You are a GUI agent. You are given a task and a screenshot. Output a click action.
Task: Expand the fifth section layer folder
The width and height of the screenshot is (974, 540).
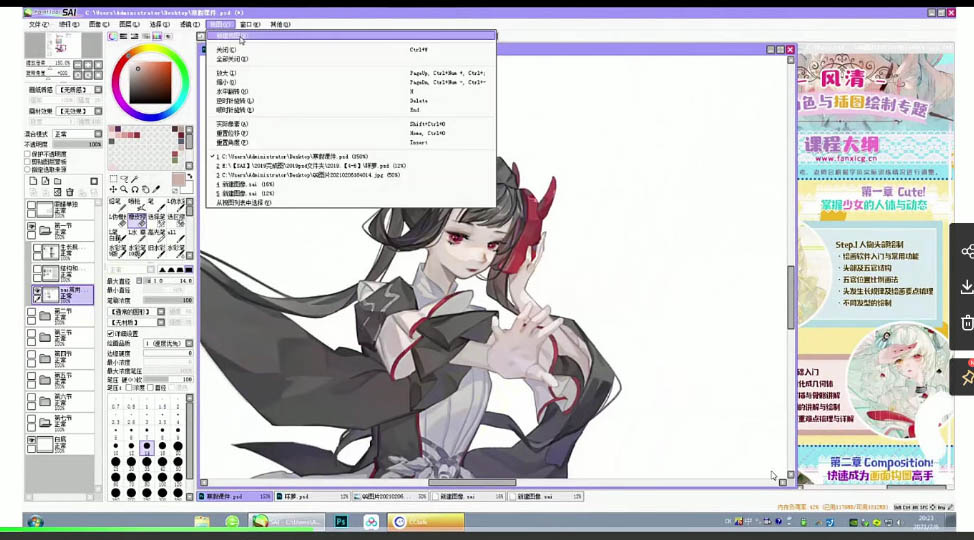(x=45, y=380)
